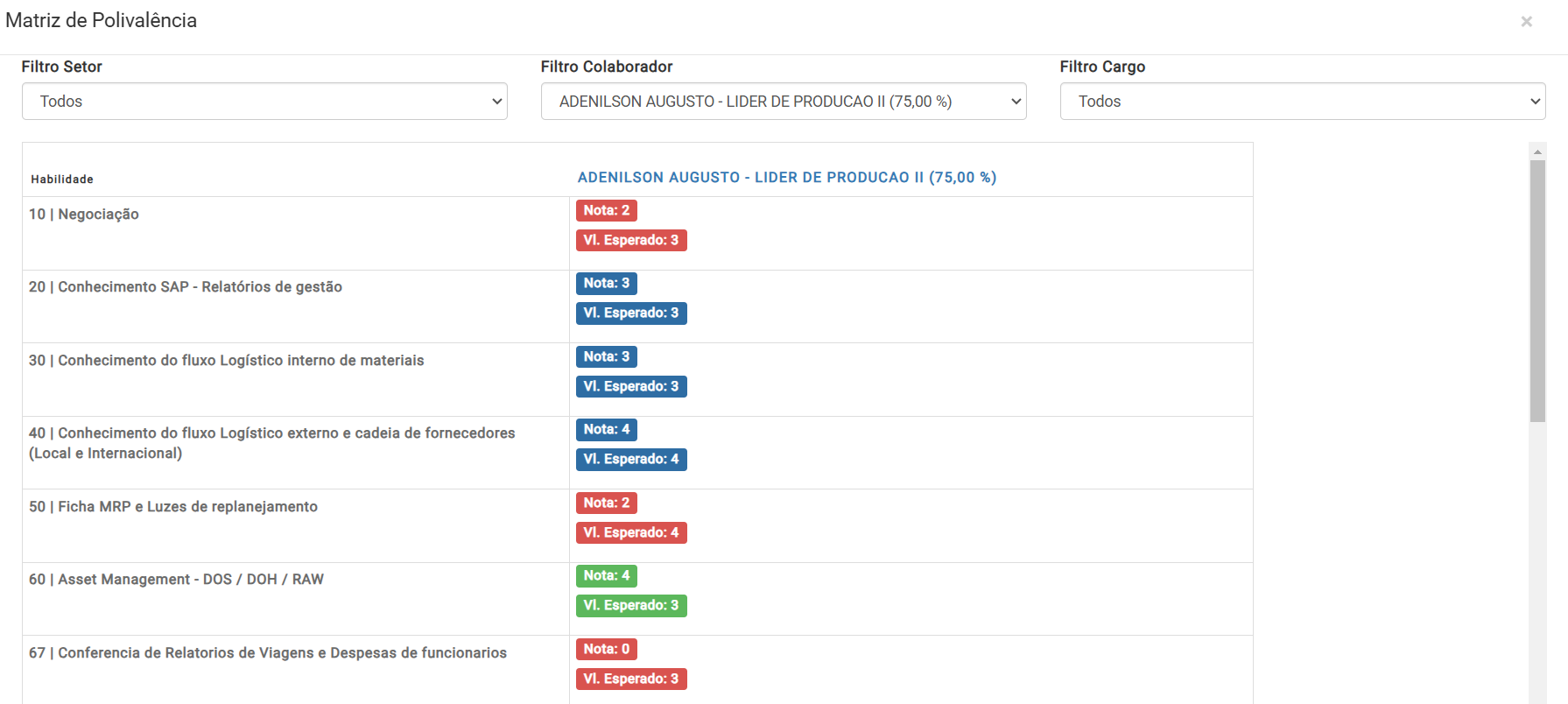Select the 10 | Negociação skill row
This screenshot has width=1568, height=704.
(x=84, y=215)
